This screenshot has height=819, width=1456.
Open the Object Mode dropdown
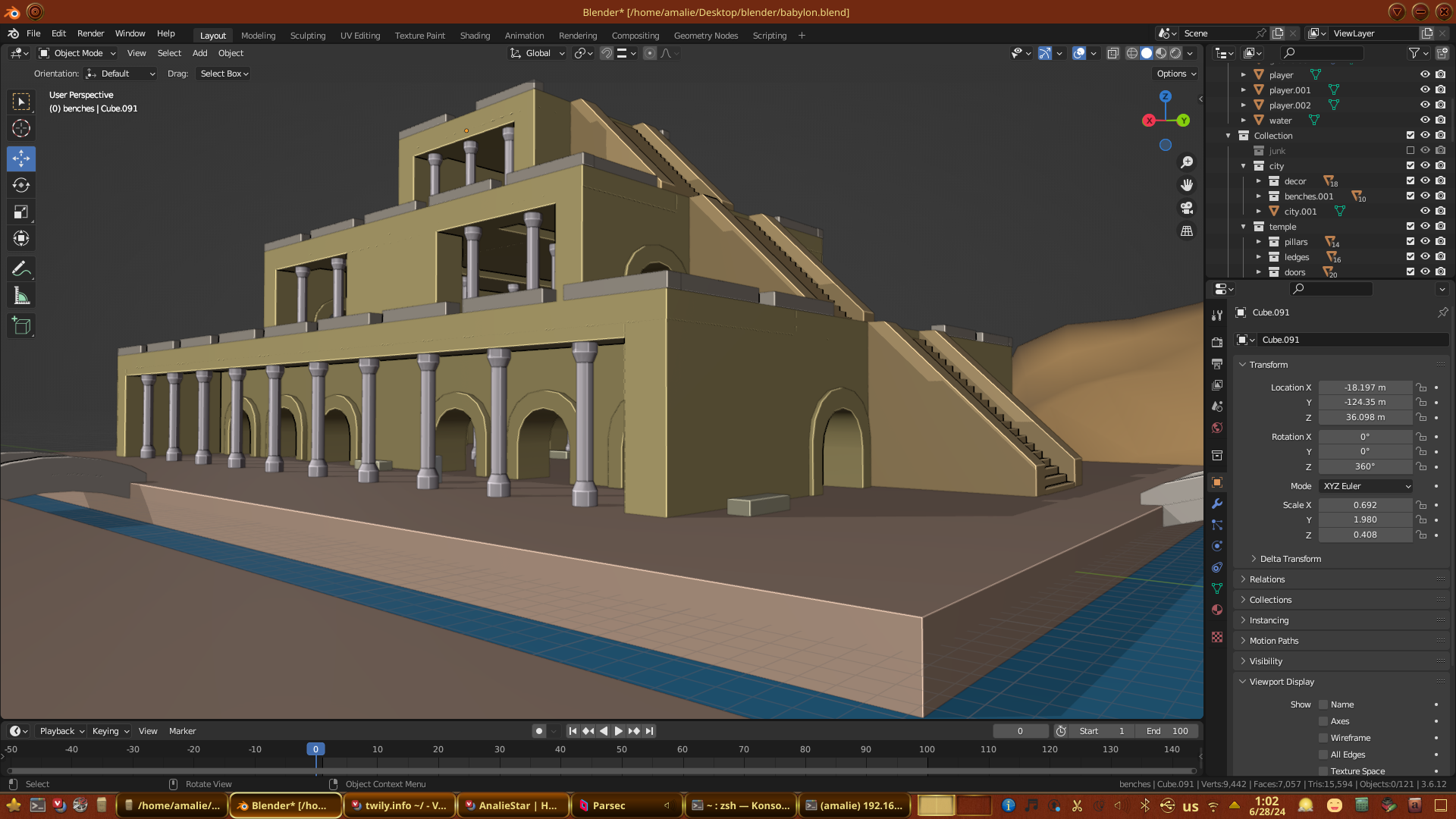point(77,53)
